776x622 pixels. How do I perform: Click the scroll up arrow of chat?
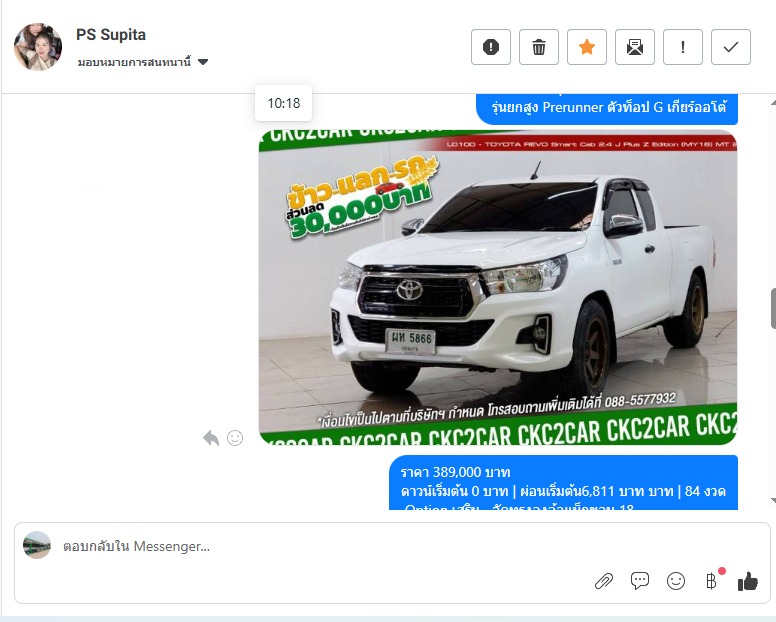pyautogui.click(x=773, y=102)
